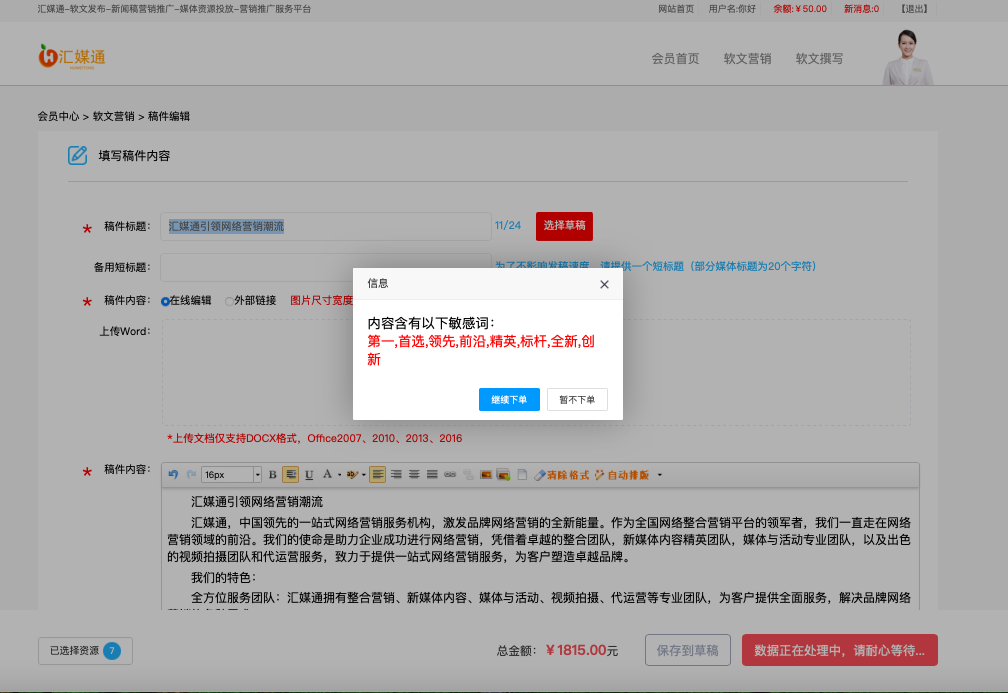Click into the 备用短标题 input field
The width and height of the screenshot is (1008, 693).
pyautogui.click(x=325, y=267)
